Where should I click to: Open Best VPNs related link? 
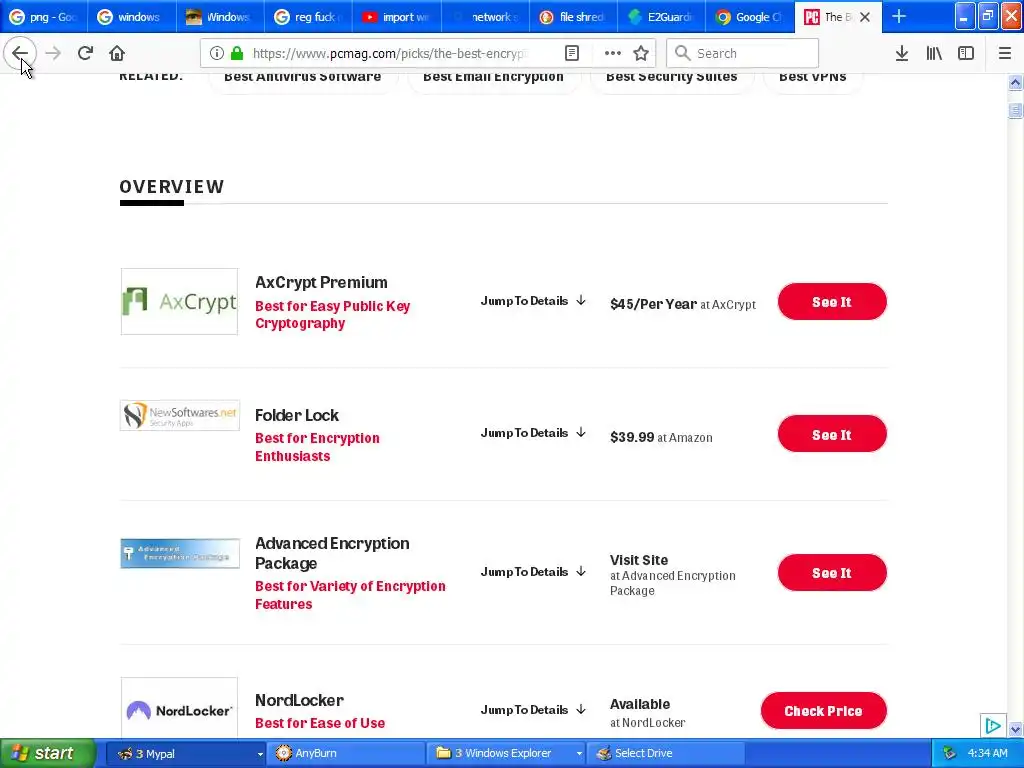tap(812, 77)
